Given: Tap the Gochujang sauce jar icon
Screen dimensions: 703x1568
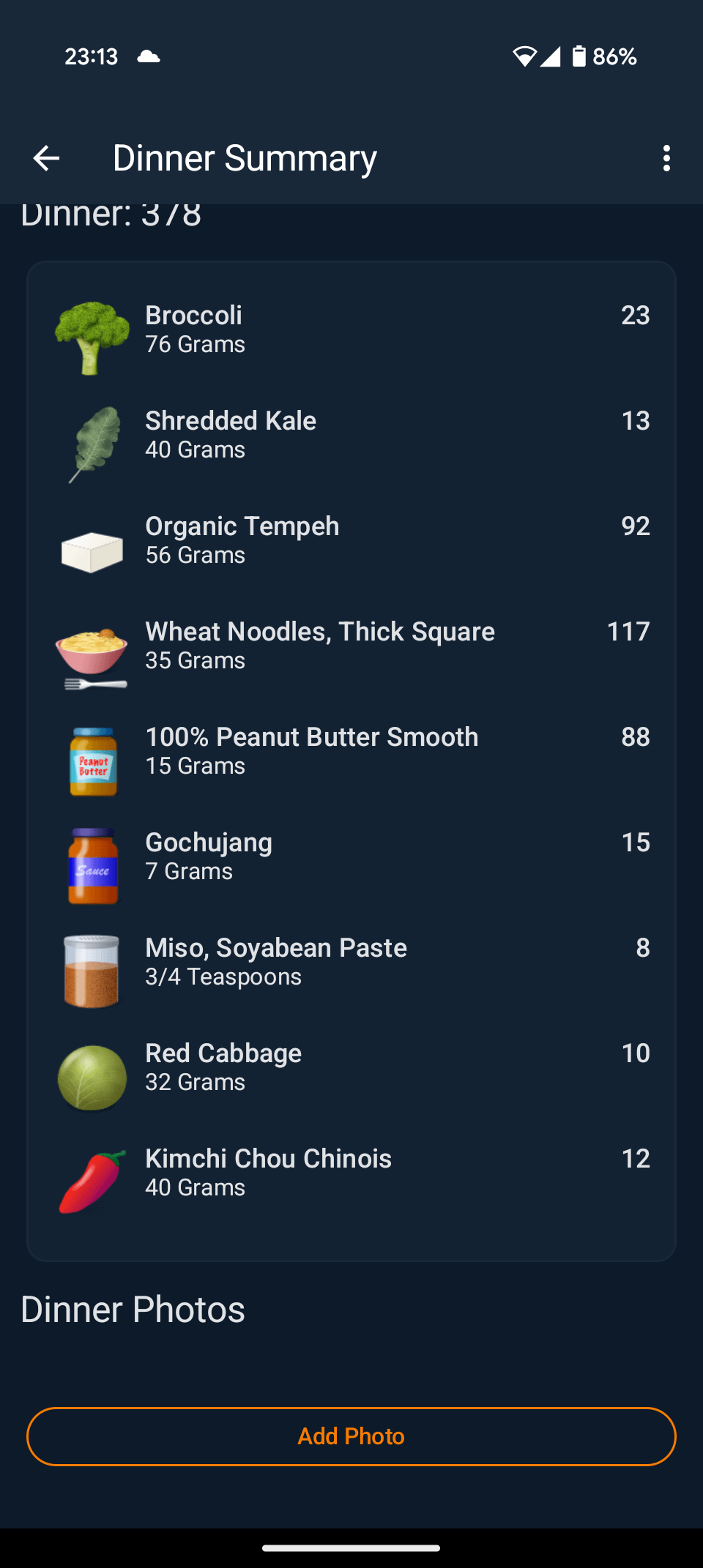Looking at the screenshot, I should coord(93,867).
